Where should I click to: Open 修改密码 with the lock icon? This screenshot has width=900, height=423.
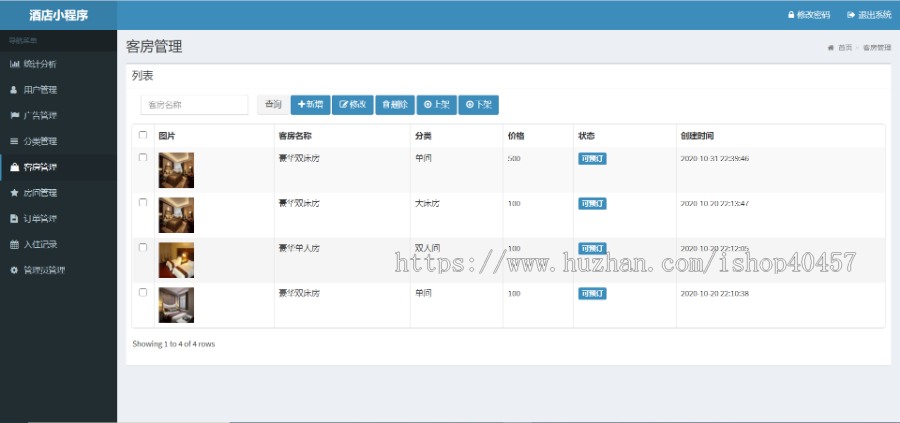pyautogui.click(x=809, y=15)
